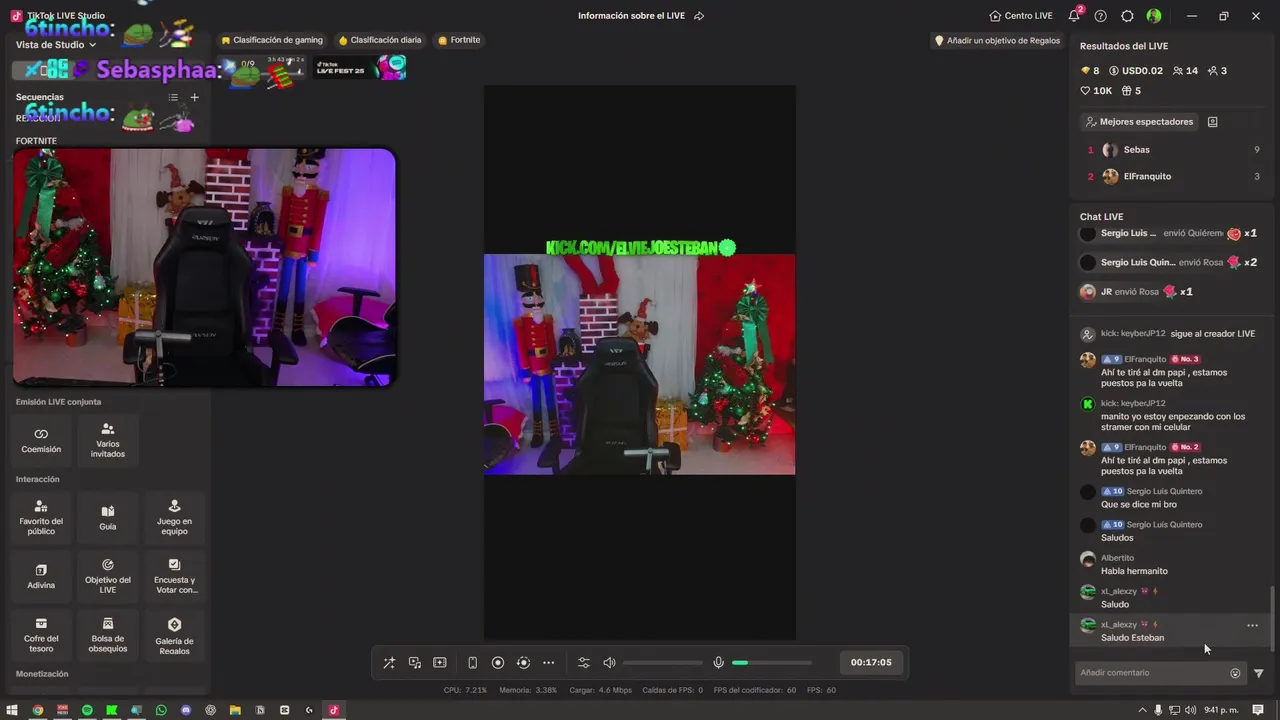Select Clasificación de gaming tag

click(x=272, y=40)
